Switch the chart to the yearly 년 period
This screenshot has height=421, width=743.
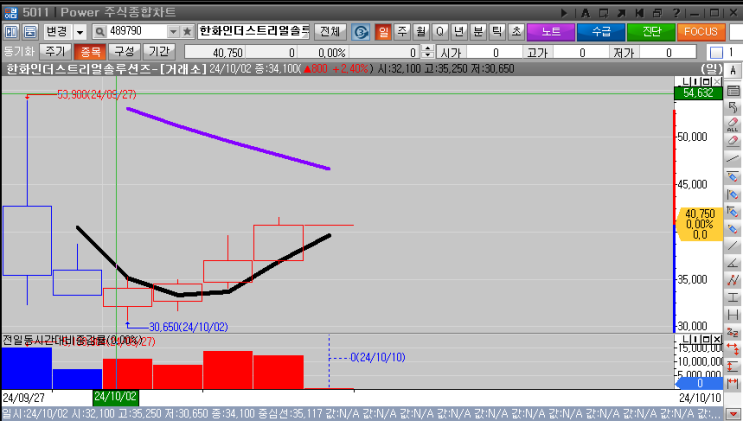point(459,32)
